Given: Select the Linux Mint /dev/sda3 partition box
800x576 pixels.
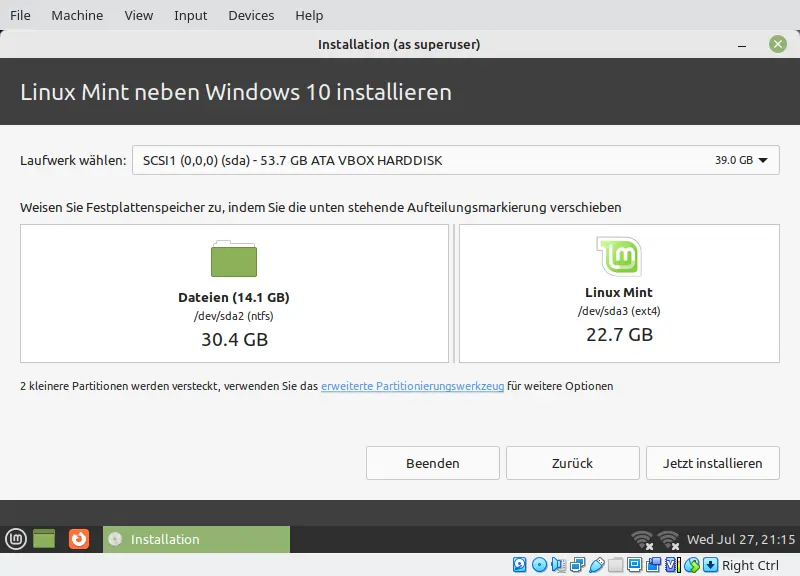Looking at the screenshot, I should click(x=619, y=293).
